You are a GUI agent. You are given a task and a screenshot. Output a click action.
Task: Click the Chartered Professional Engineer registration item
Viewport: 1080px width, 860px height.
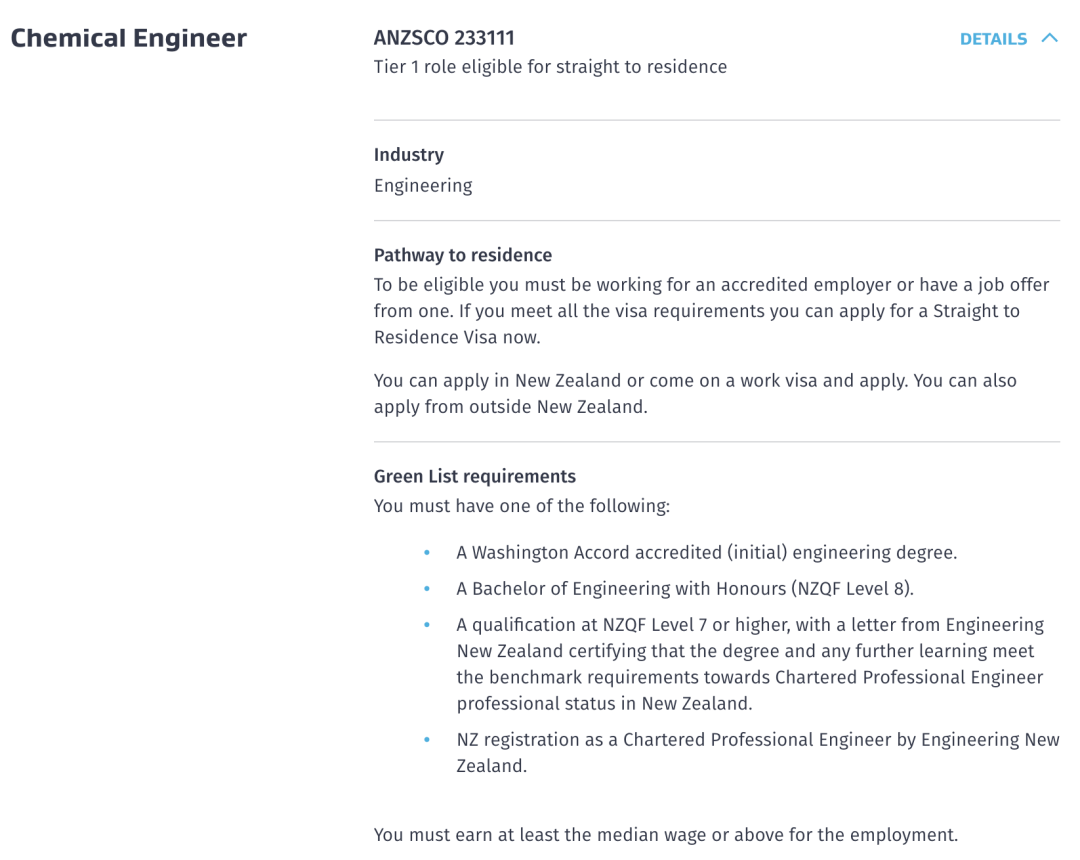757,753
